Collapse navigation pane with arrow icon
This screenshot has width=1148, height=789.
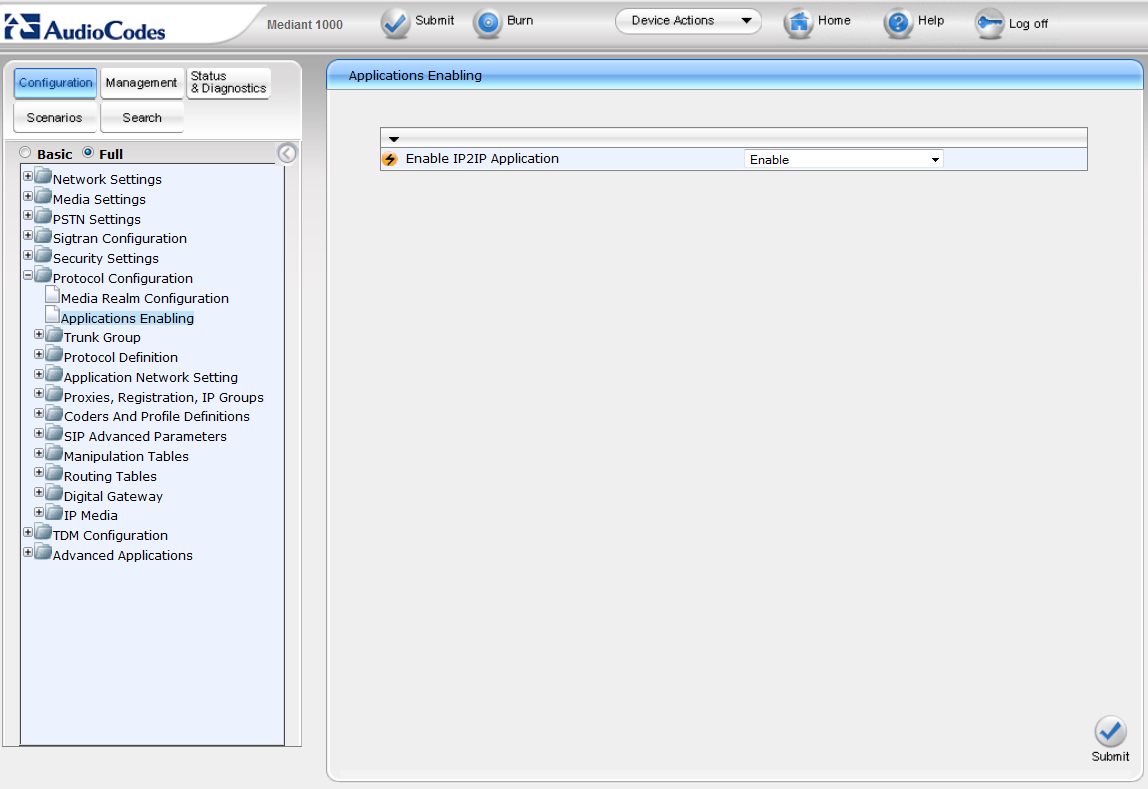(287, 153)
